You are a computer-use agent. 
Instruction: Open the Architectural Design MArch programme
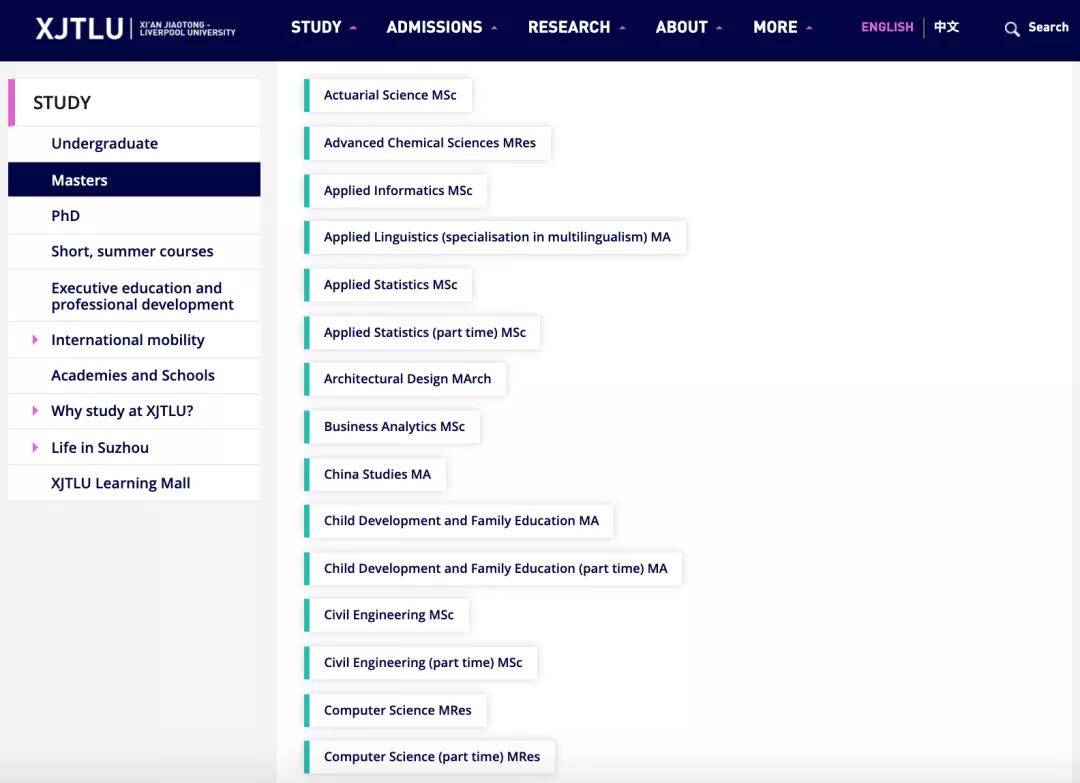pyautogui.click(x=406, y=379)
